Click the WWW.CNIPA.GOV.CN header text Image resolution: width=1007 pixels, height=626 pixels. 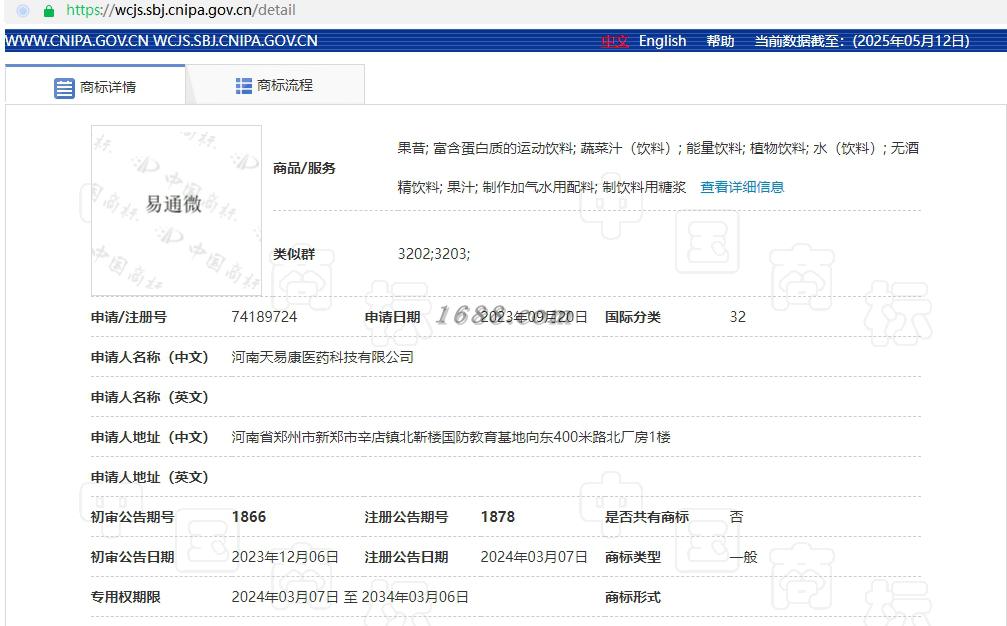coord(76,41)
